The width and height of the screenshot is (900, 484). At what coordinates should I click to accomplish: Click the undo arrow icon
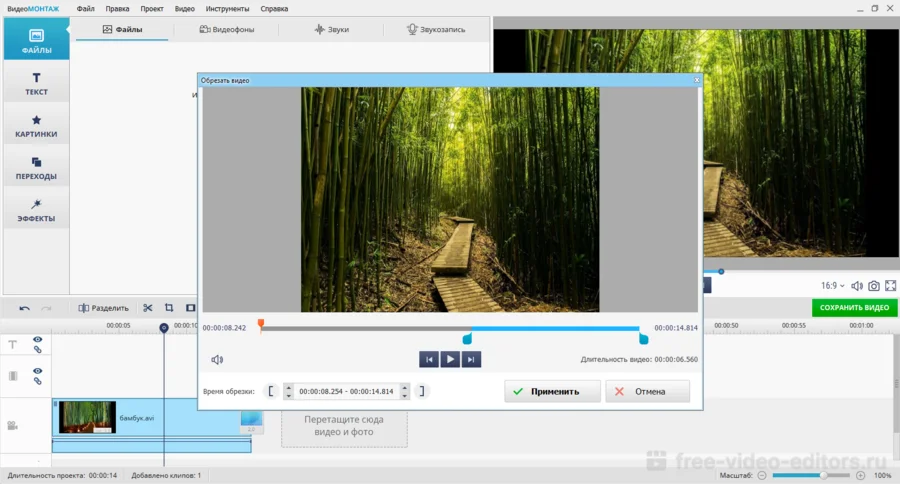(x=24, y=308)
